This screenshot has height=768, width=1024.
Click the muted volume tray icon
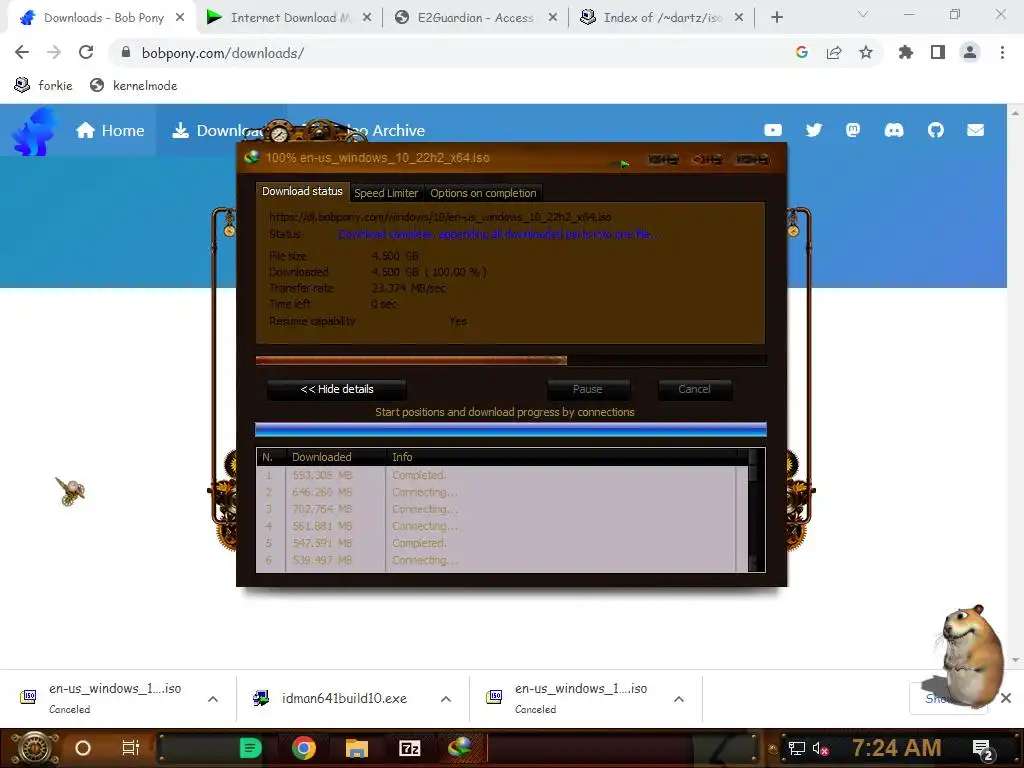(821, 748)
